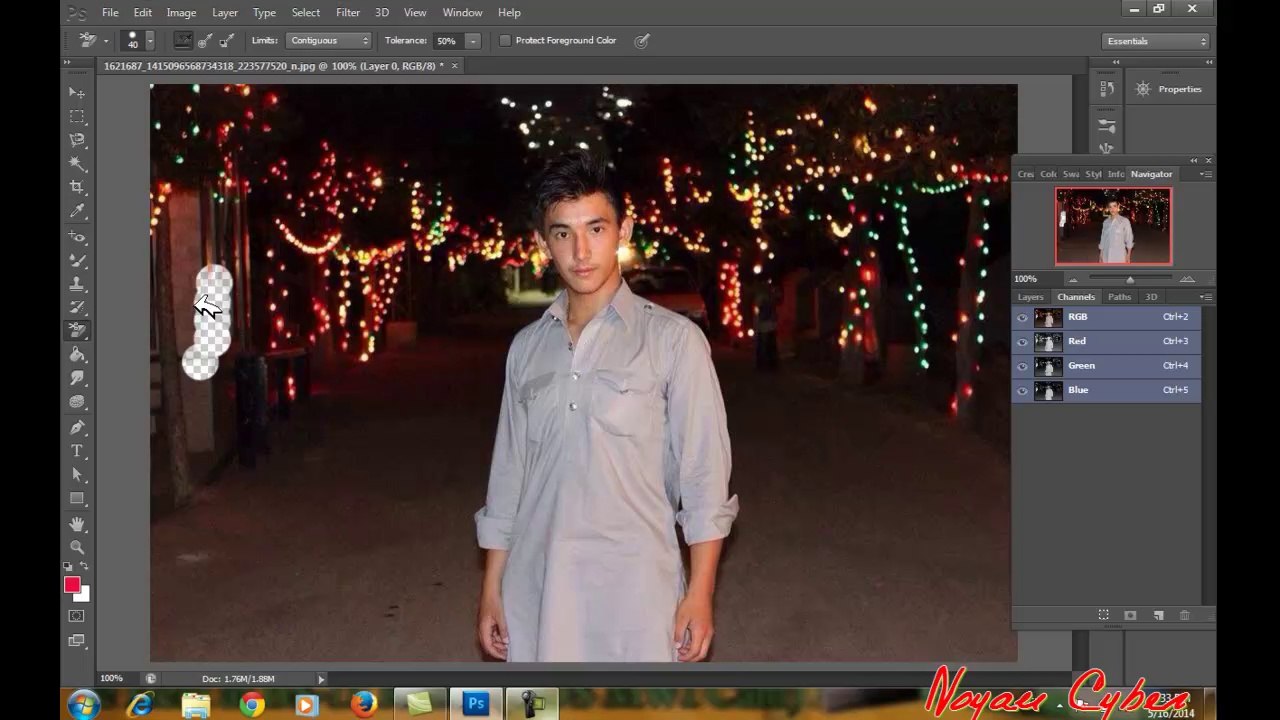1280x720 pixels.
Task: Select the Crop tool
Action: point(77,187)
